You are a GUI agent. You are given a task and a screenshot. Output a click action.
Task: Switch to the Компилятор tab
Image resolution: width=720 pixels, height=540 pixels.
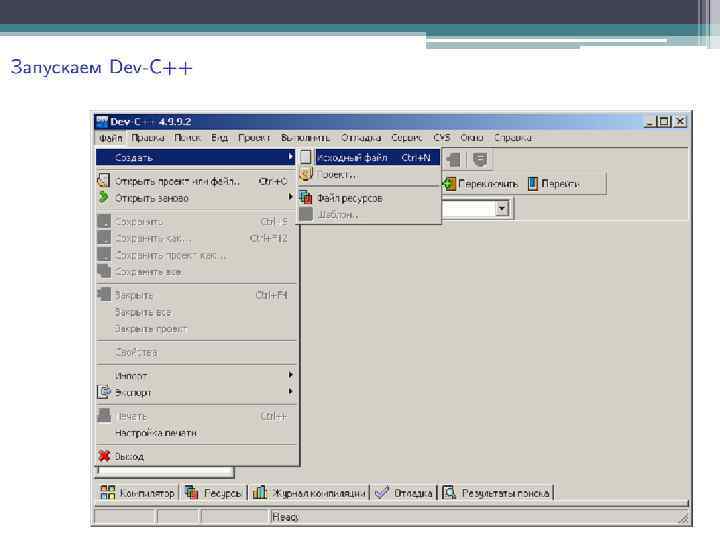pyautogui.click(x=137, y=493)
